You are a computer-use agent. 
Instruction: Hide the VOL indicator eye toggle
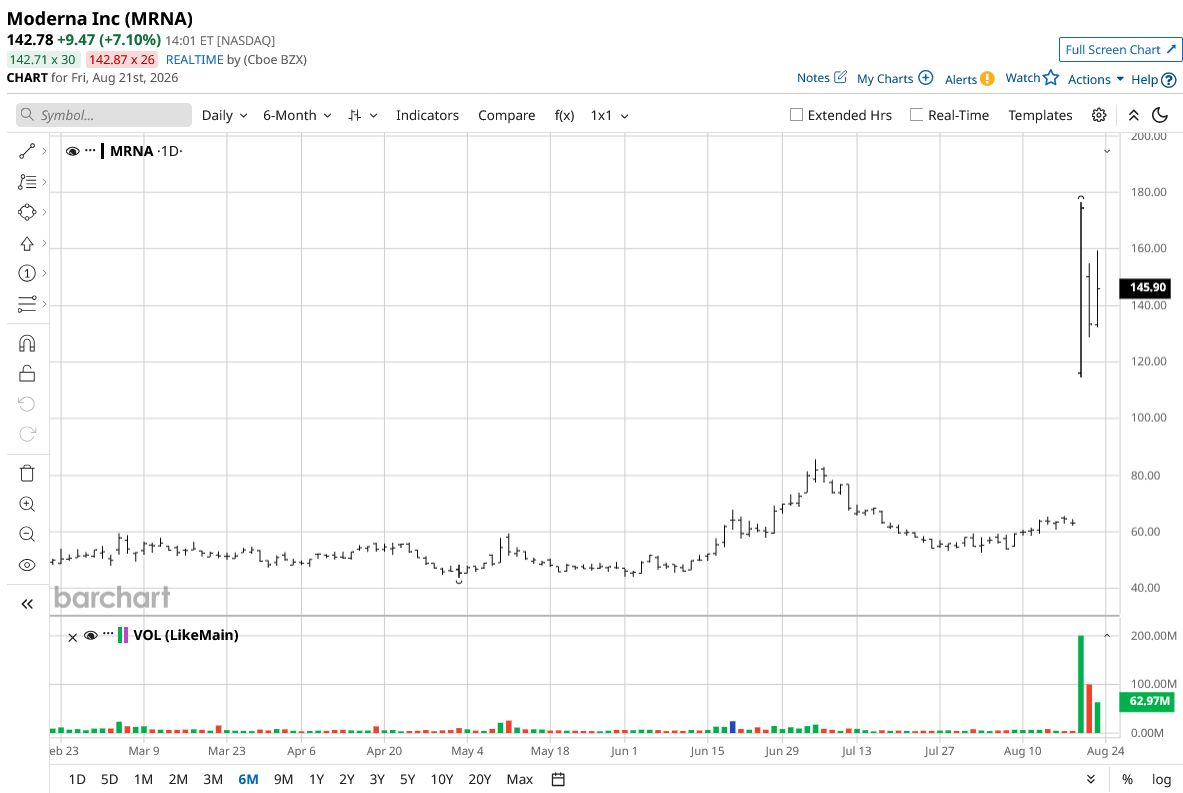point(91,635)
